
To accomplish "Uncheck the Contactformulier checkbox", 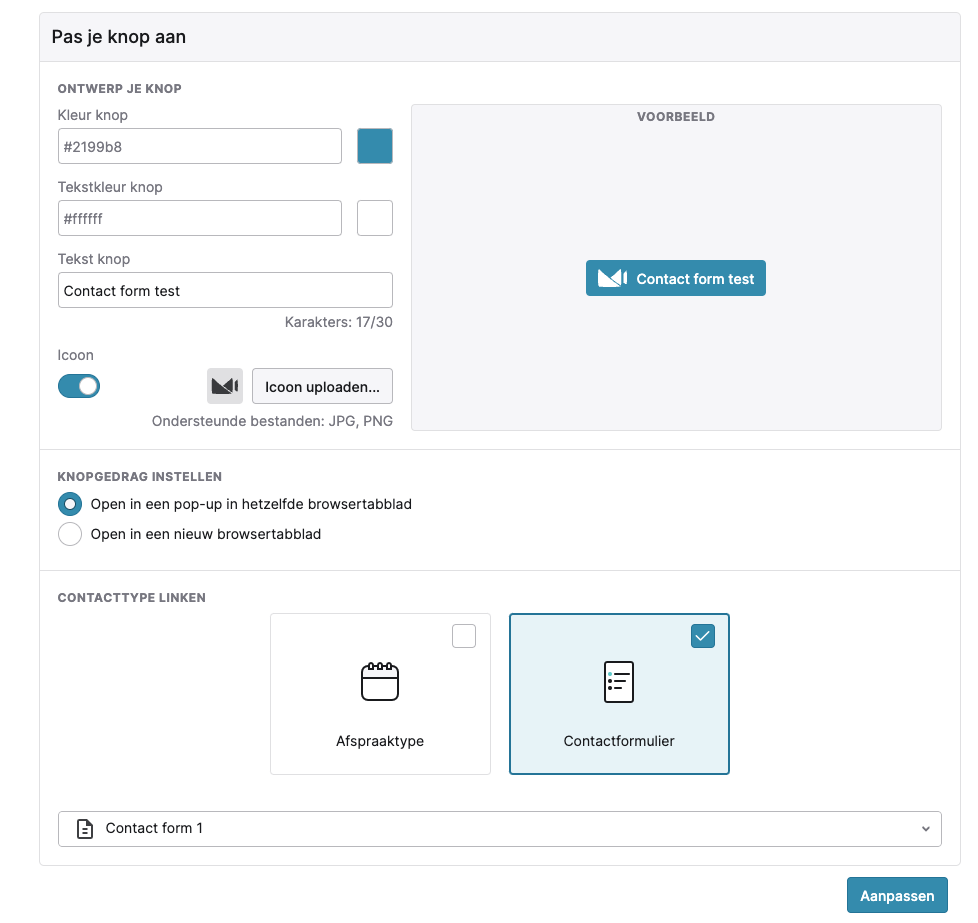I will pos(703,636).
